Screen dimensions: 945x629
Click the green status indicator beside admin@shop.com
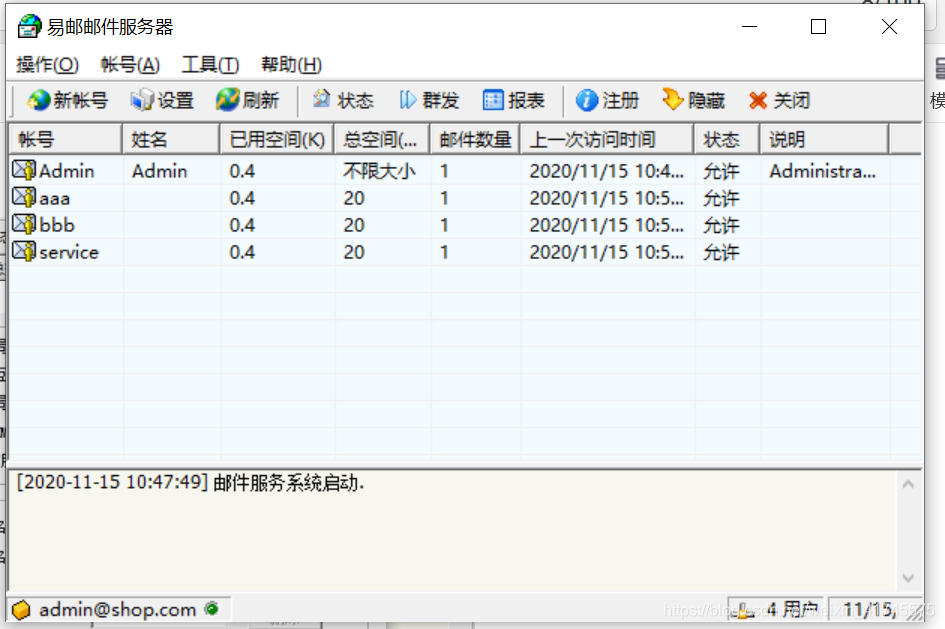212,609
